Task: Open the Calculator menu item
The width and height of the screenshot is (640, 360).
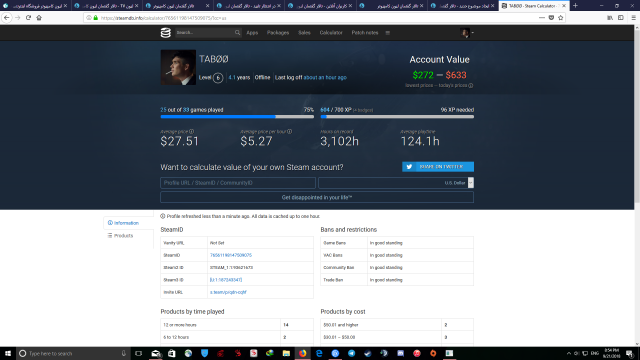Action: click(331, 33)
